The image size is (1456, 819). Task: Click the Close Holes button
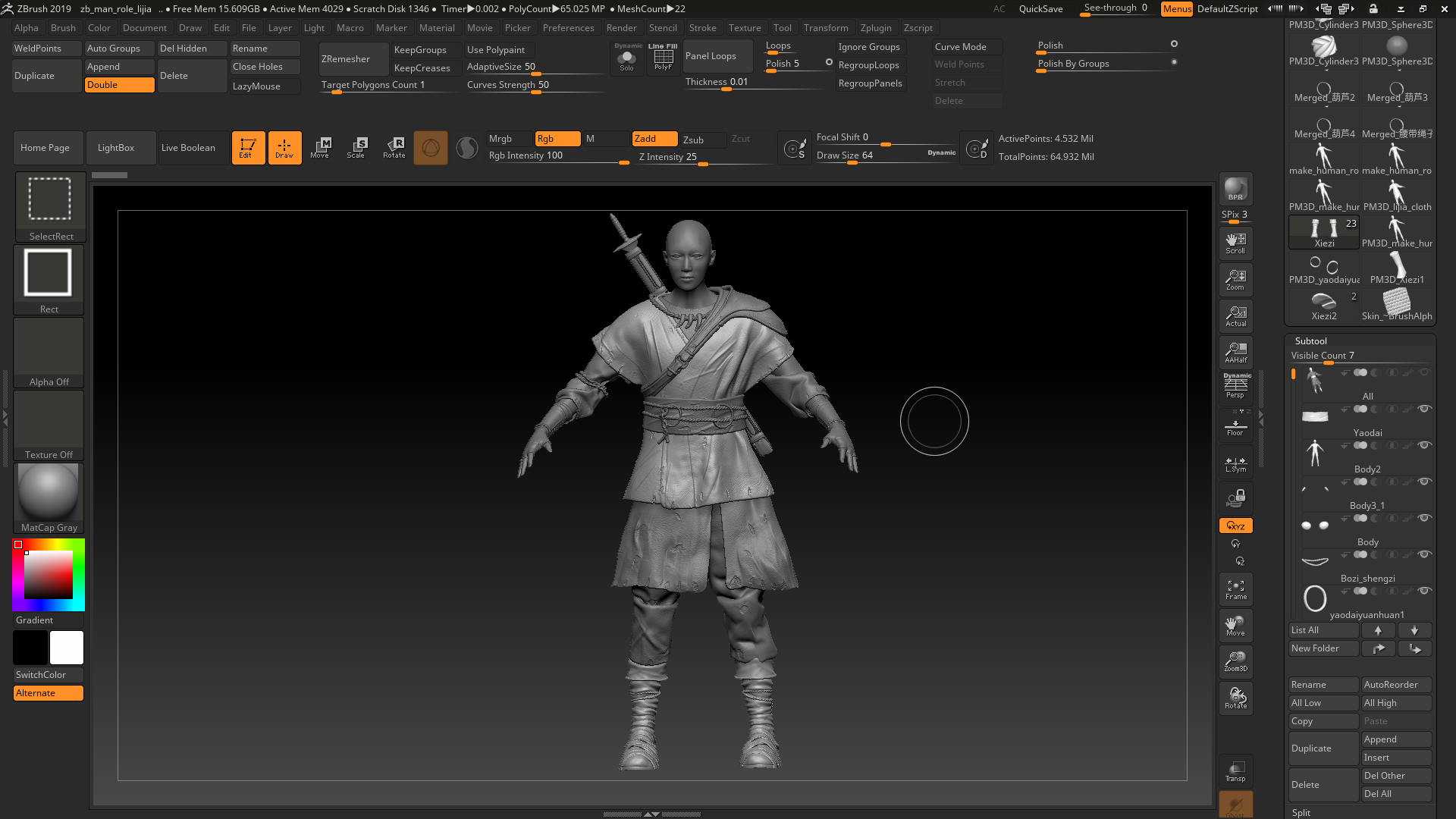point(265,67)
